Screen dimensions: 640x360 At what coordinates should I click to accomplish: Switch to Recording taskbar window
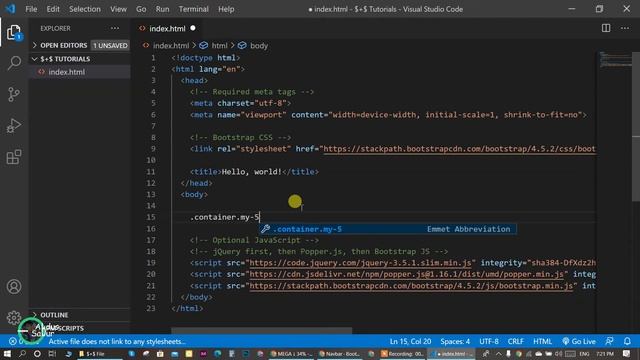pos(402,354)
